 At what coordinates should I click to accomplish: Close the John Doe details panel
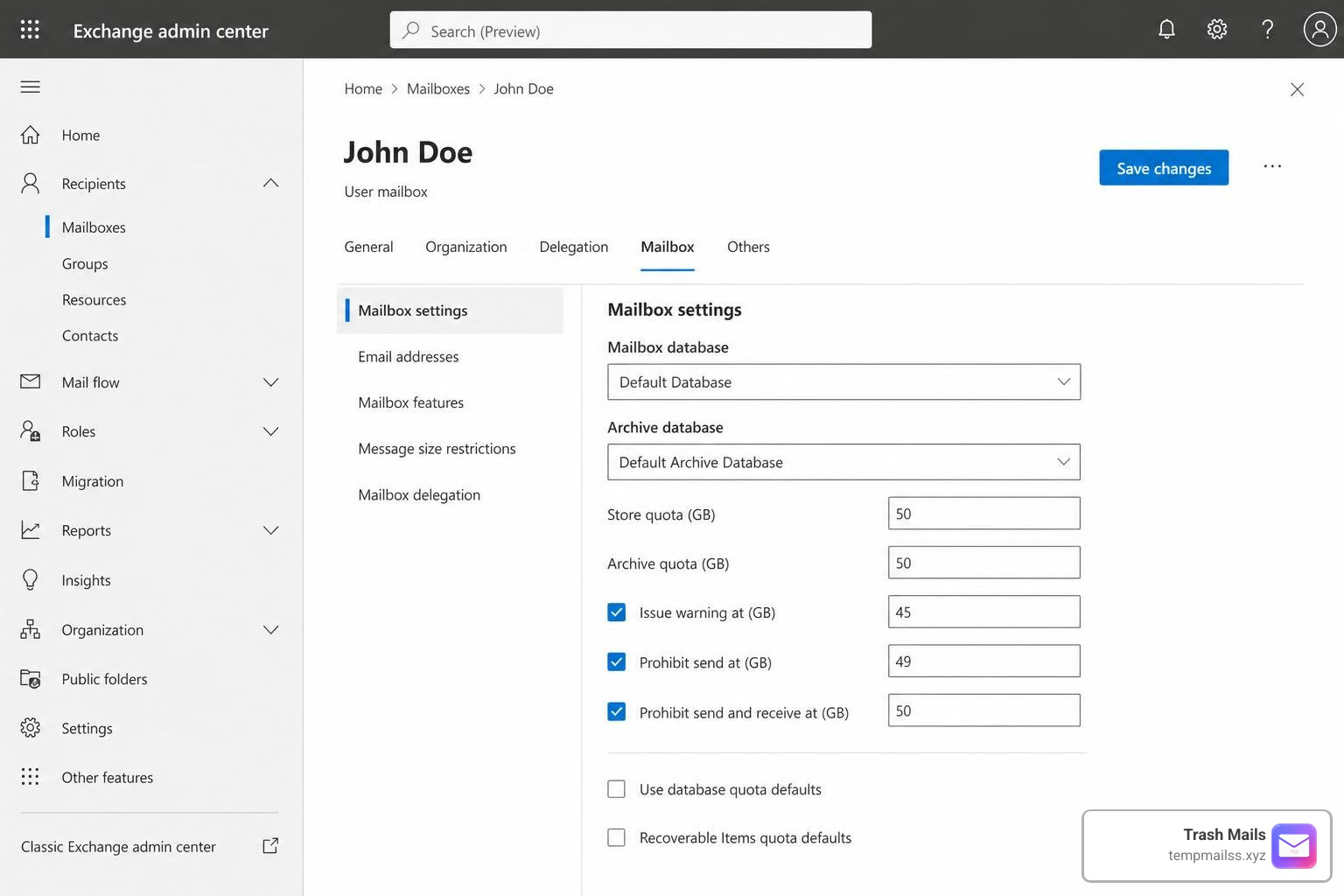pyautogui.click(x=1297, y=89)
